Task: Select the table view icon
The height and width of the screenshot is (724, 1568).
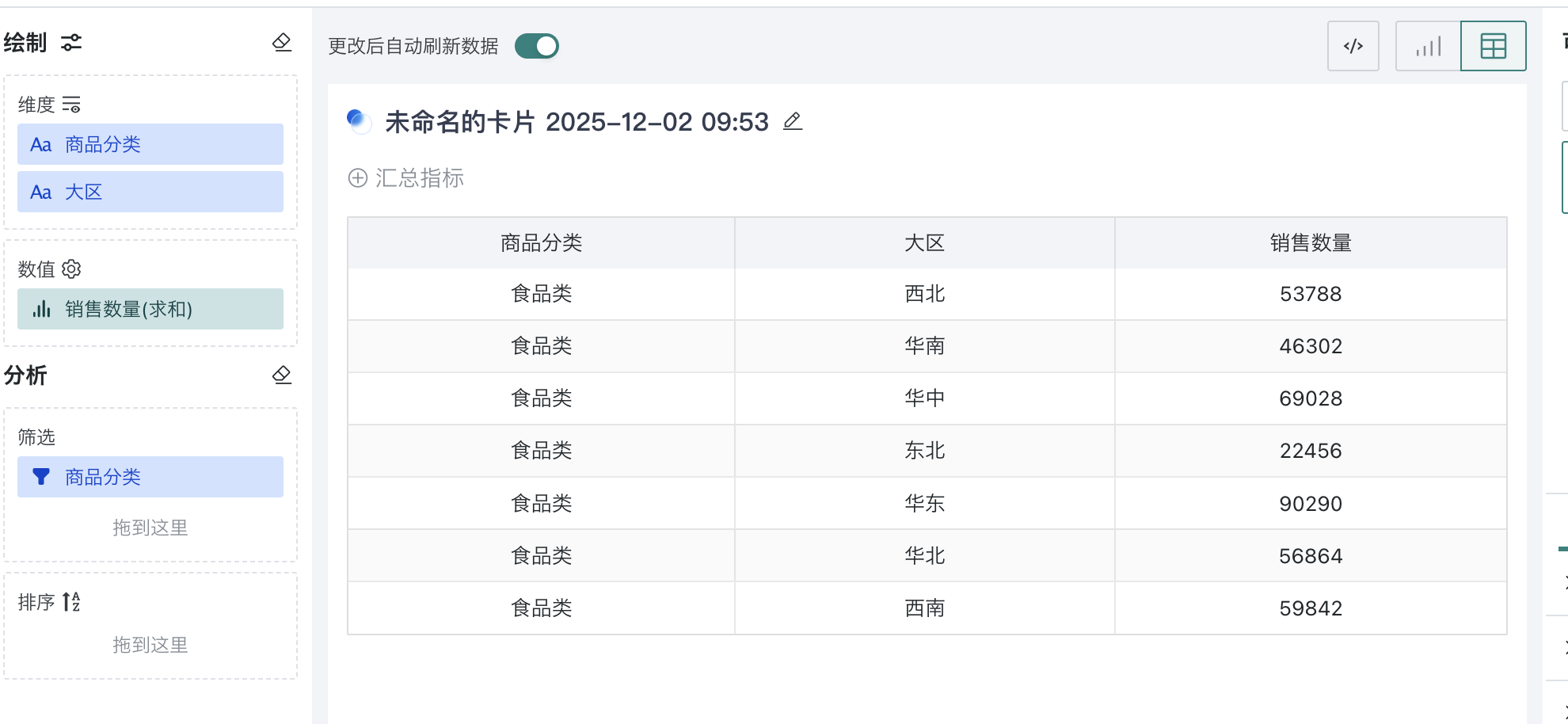Action: click(1493, 46)
